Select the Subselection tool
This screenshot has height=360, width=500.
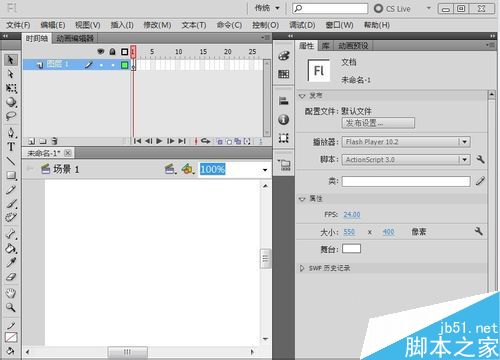click(11, 74)
